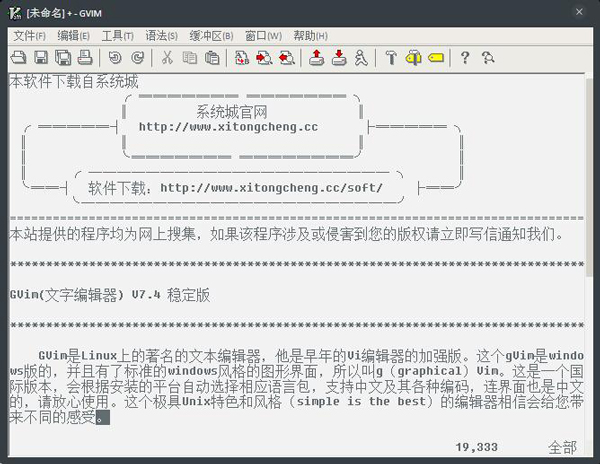Viewport: 600px width, 464px height.
Task: Click the Save All files icon
Action: (63, 58)
